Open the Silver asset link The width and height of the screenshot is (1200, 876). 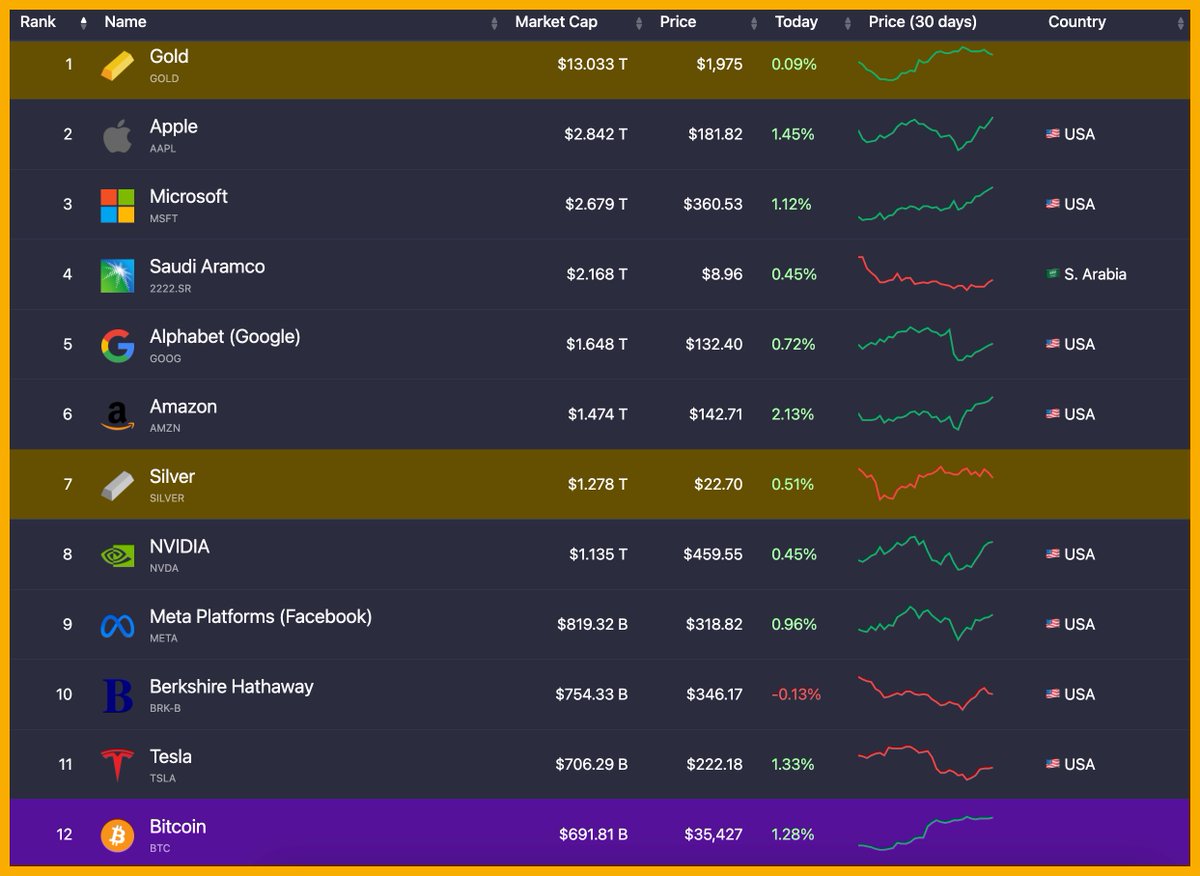pyautogui.click(x=172, y=477)
